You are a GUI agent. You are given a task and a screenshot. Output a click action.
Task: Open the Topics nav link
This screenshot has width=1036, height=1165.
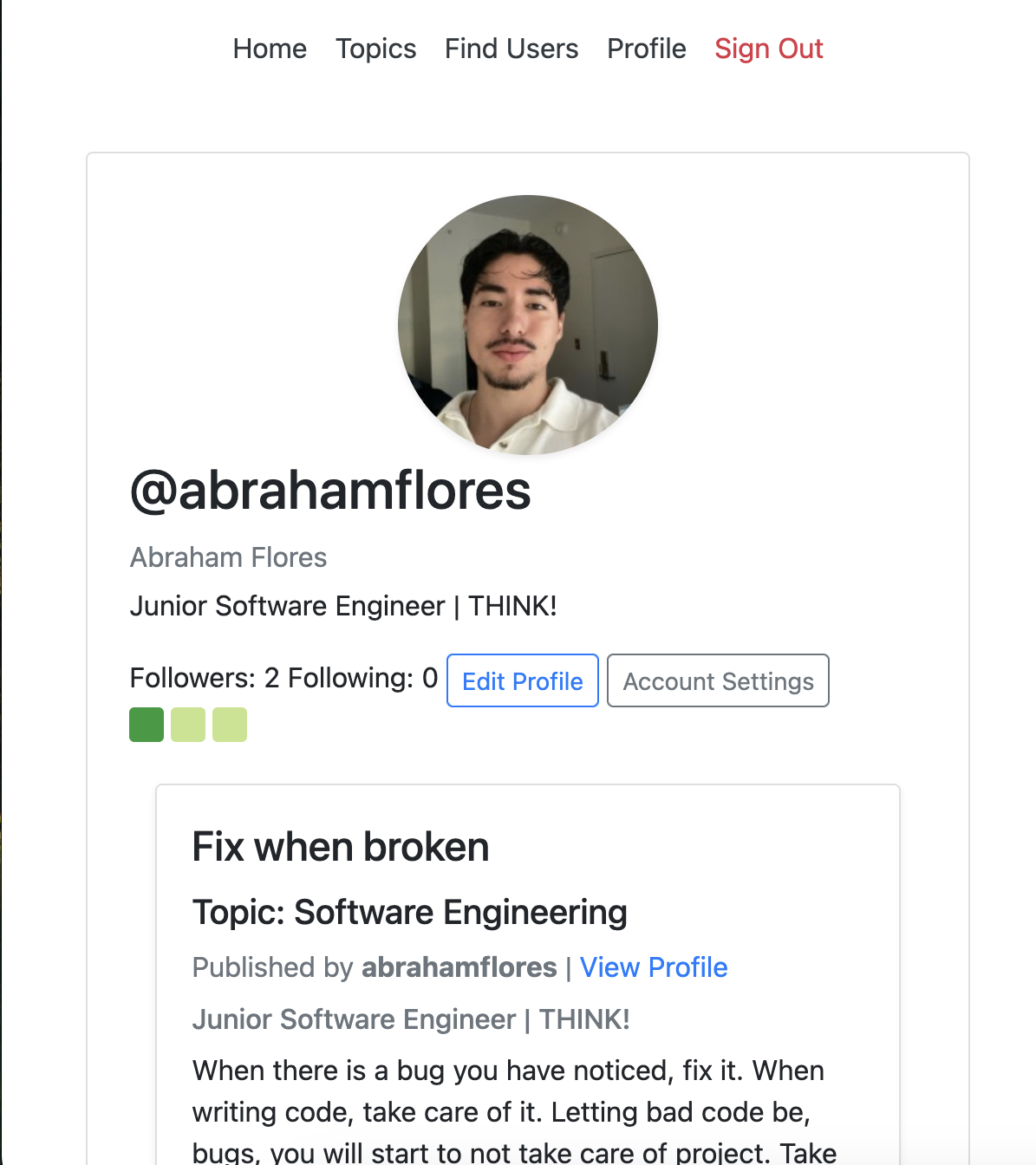(375, 49)
